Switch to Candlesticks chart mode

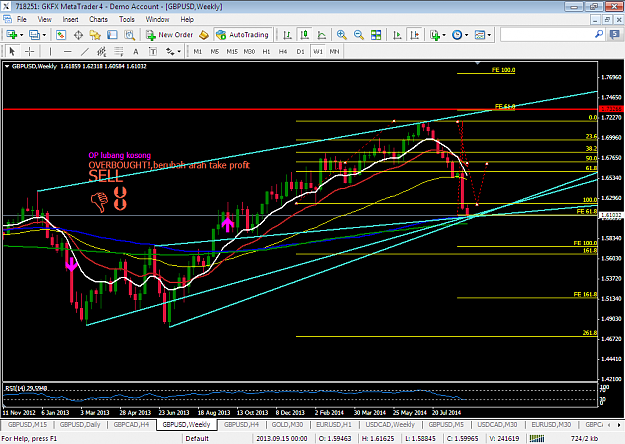(x=305, y=35)
